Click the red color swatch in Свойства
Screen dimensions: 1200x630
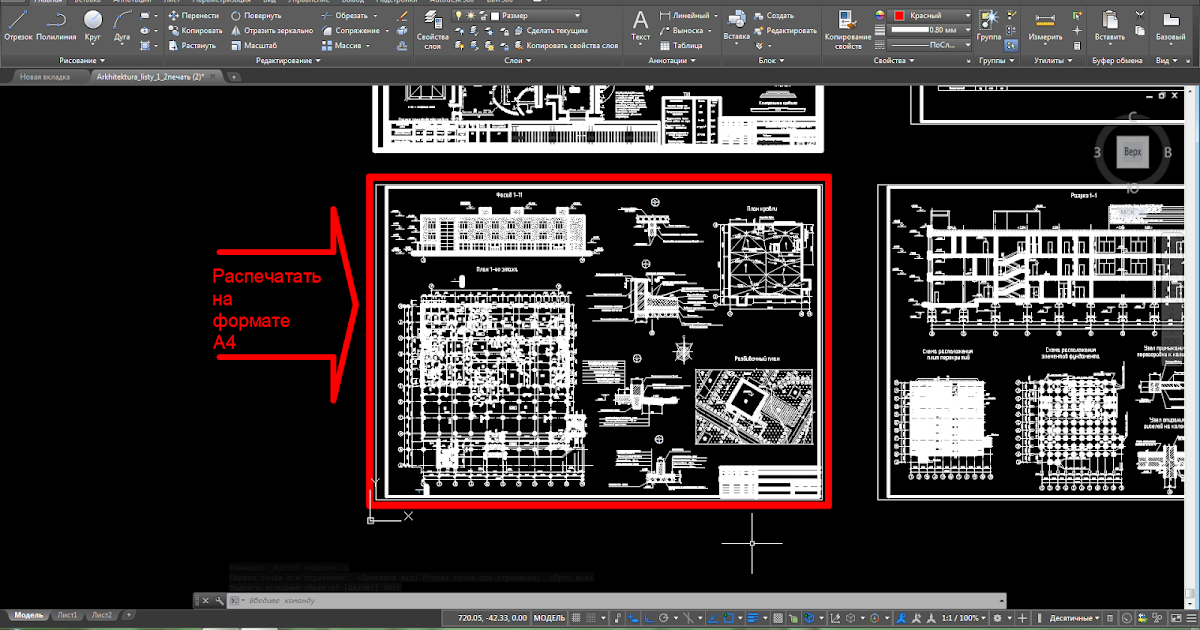[x=899, y=16]
